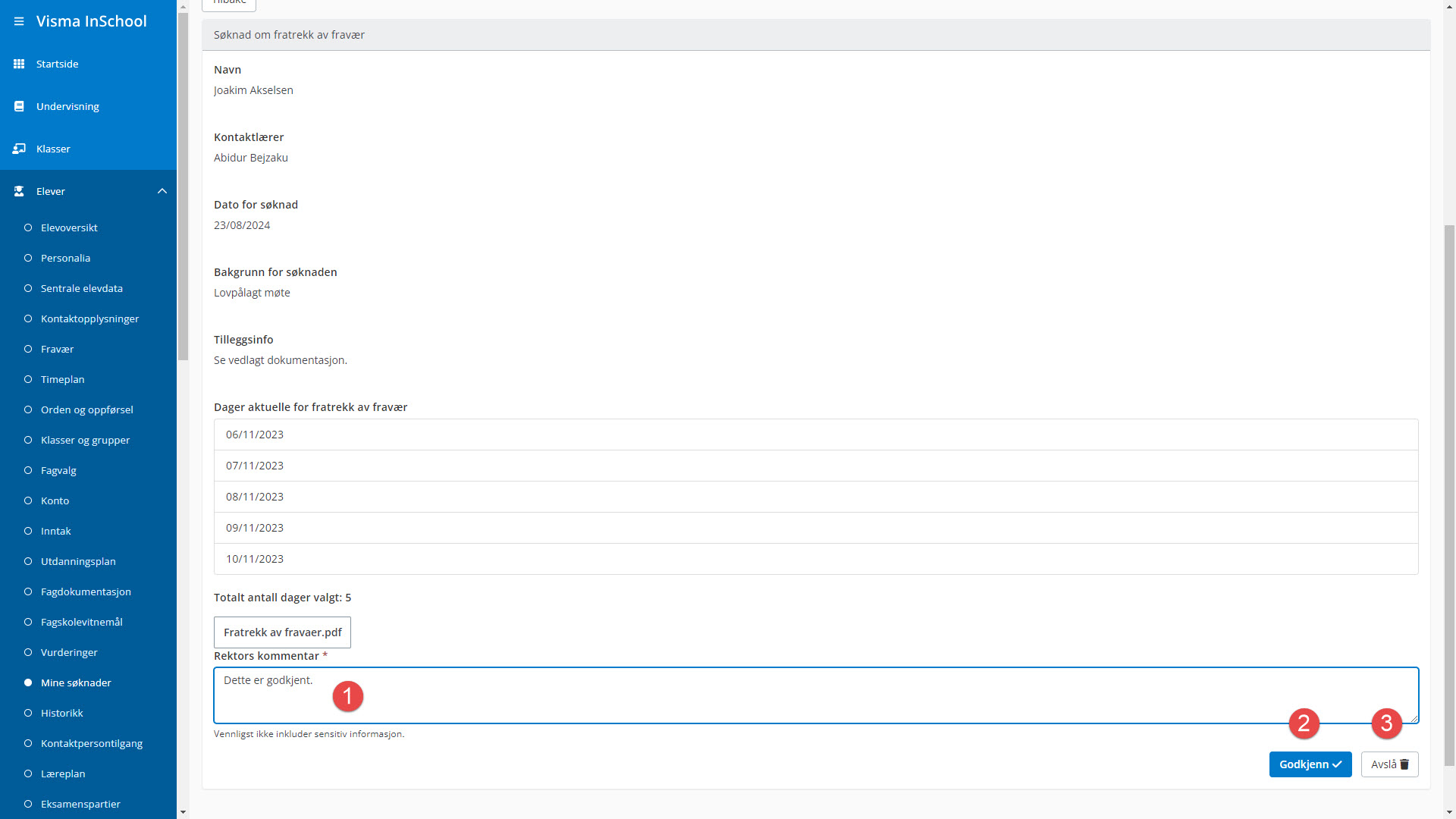The image size is (1456, 819).
Task: Click the Startside grid icon
Action: tap(19, 64)
